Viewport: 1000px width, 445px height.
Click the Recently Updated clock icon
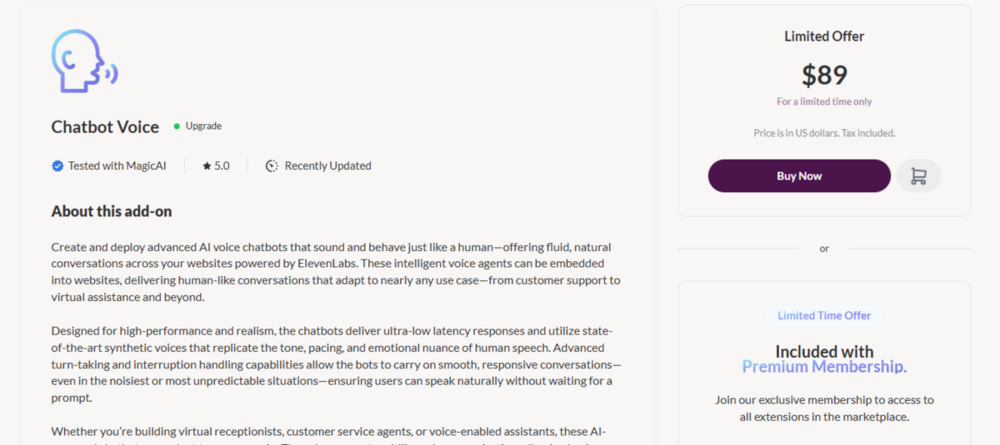(x=272, y=166)
